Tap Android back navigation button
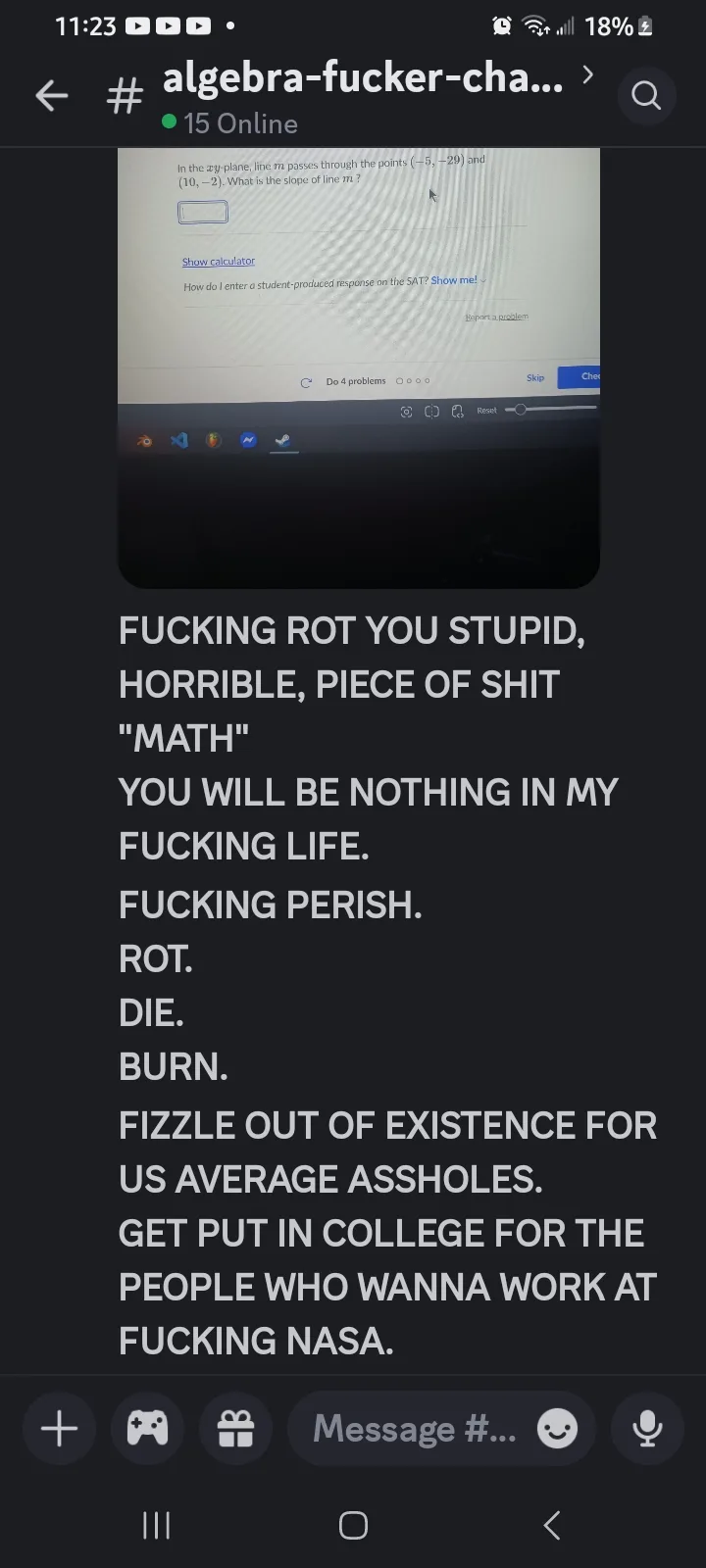The width and height of the screenshot is (706, 1568). 552,1525
